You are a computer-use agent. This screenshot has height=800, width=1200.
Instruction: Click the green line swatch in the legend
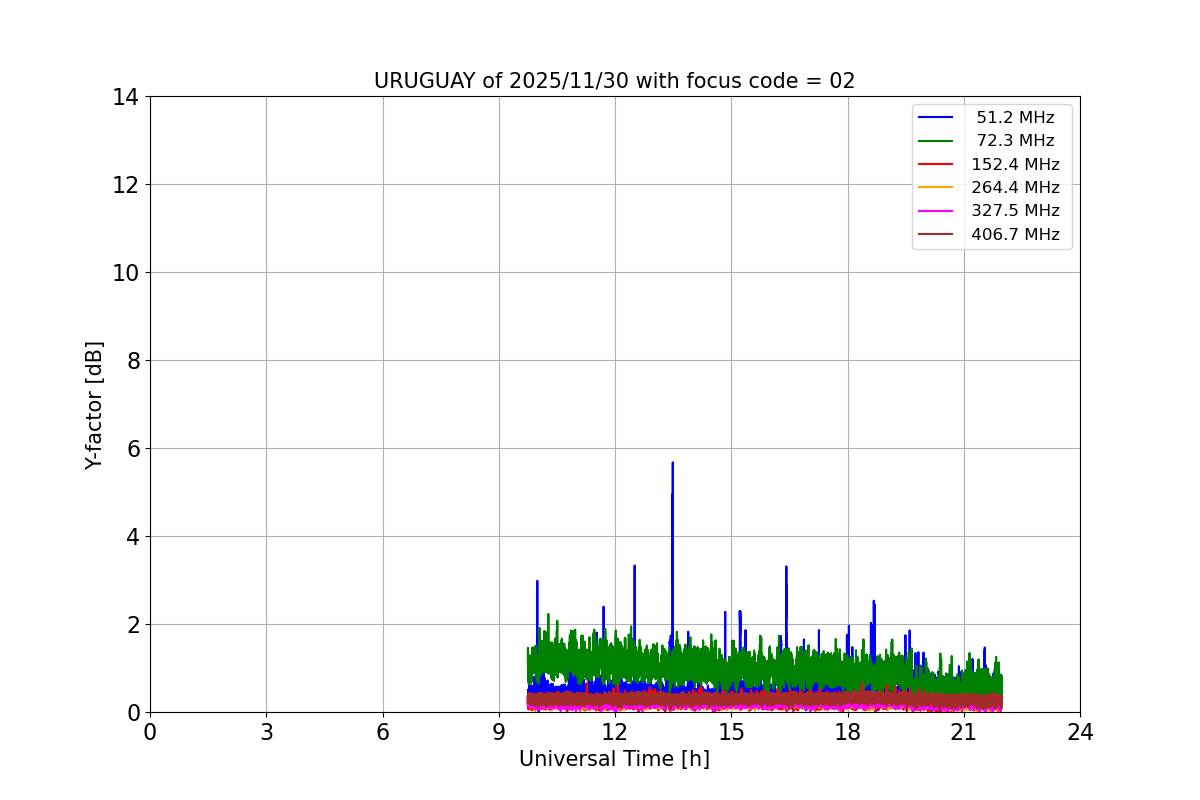coord(936,141)
